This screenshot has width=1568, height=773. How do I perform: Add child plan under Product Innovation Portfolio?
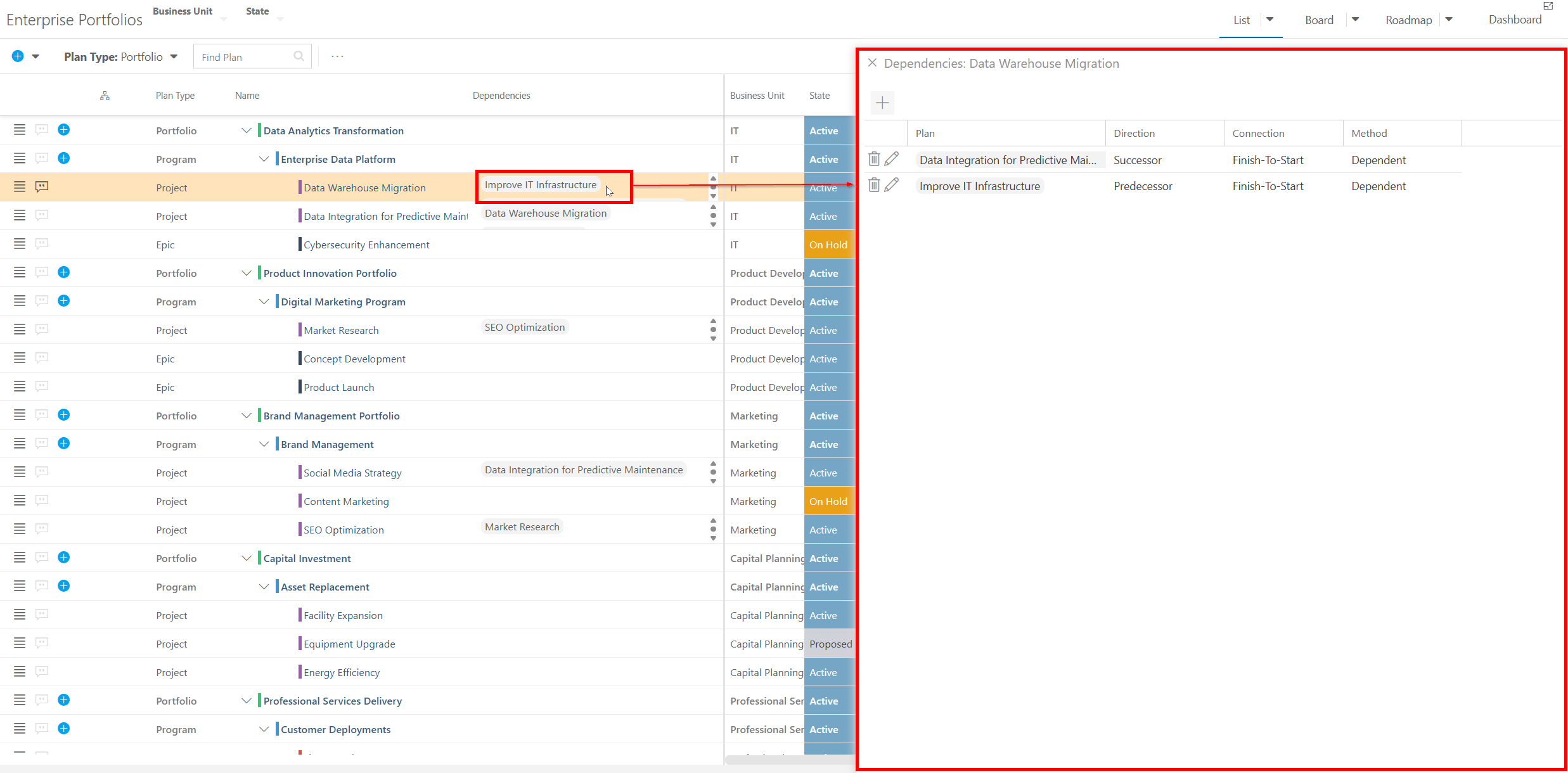pos(63,272)
